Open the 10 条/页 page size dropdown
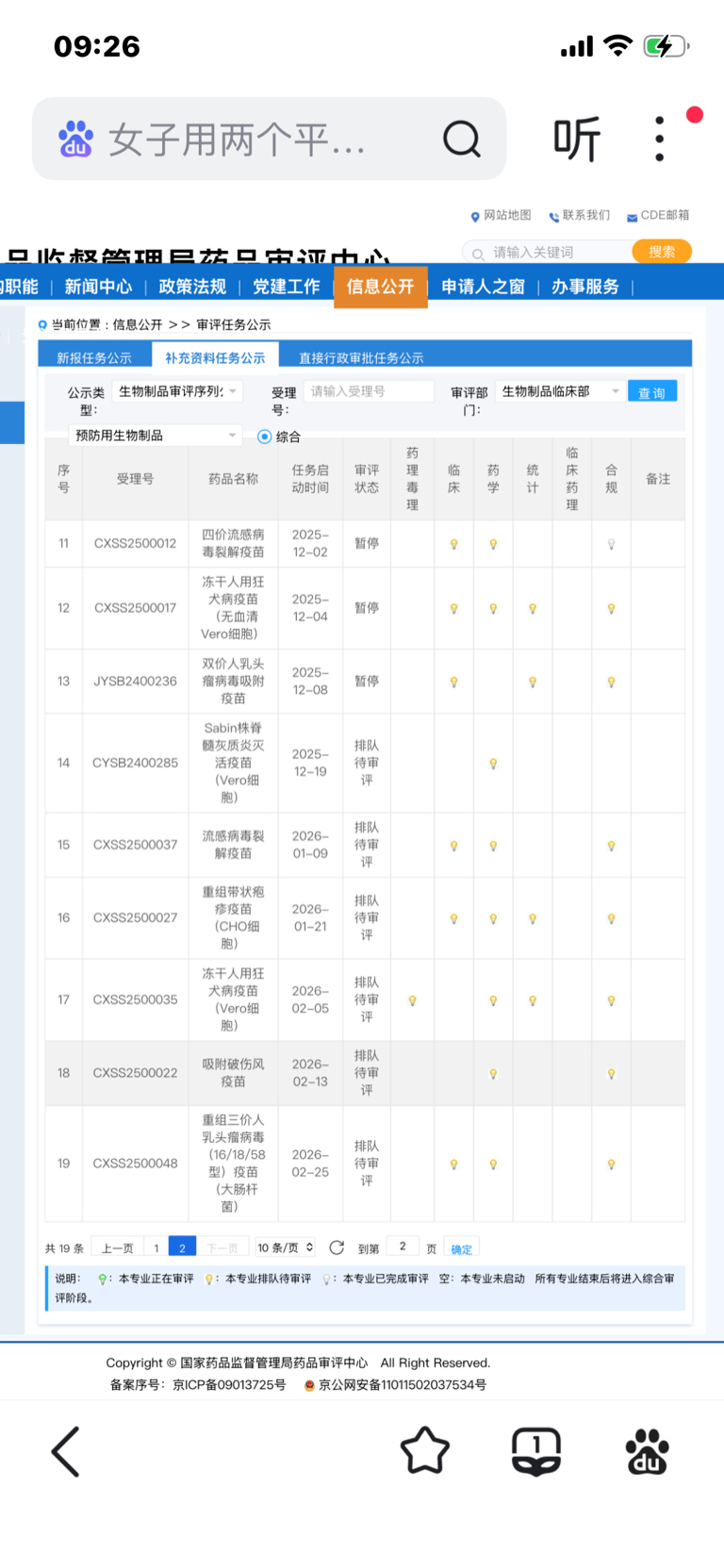The width and height of the screenshot is (724, 1568). point(286,1247)
